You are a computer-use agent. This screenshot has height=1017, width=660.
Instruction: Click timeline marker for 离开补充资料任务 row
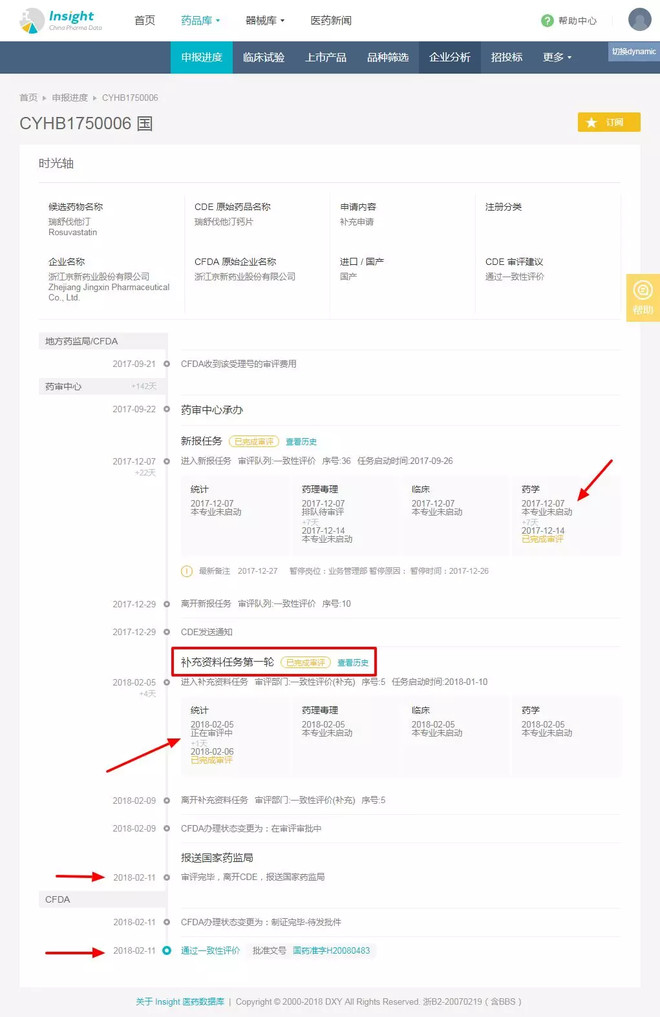point(167,800)
